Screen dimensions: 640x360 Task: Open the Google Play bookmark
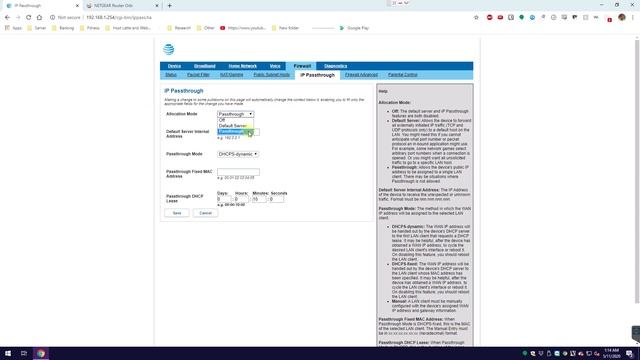[354, 28]
